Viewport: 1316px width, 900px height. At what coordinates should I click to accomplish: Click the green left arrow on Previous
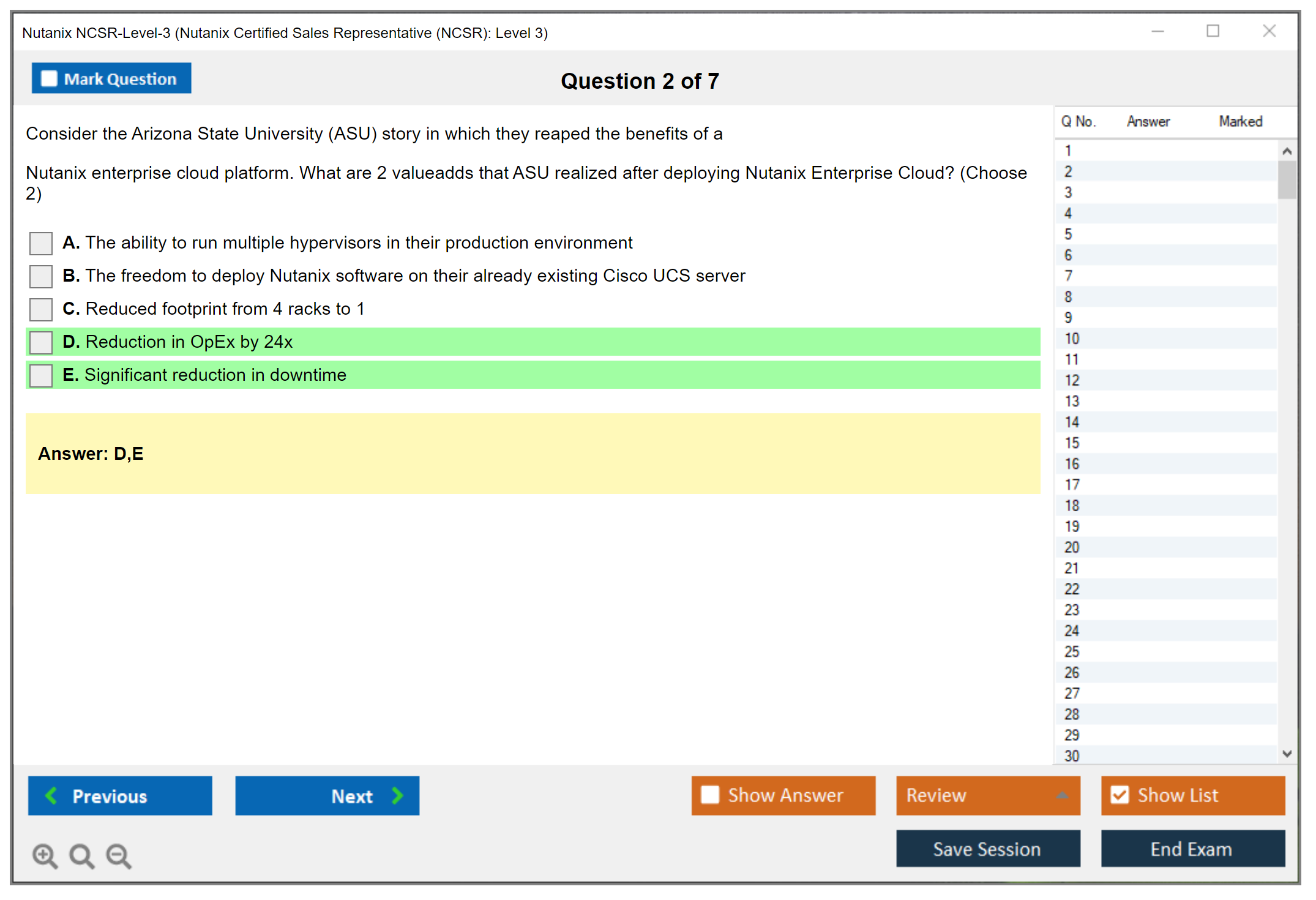(51, 795)
